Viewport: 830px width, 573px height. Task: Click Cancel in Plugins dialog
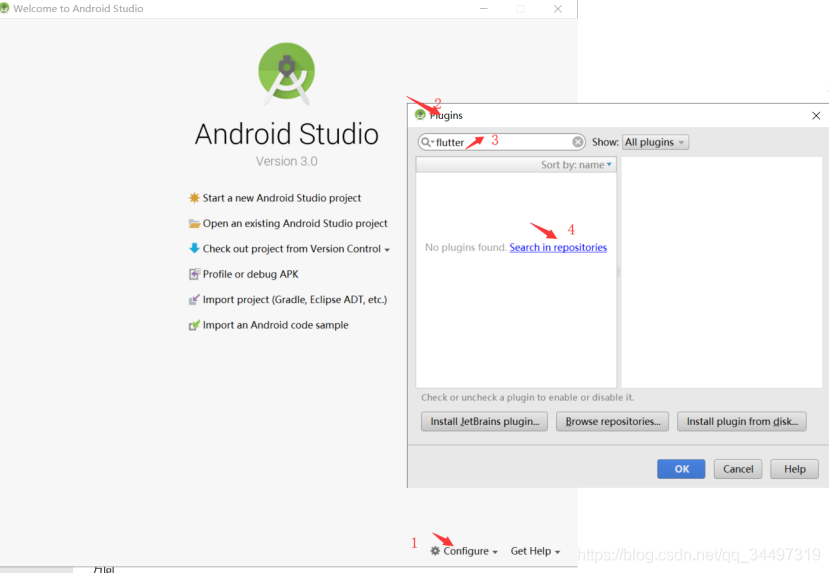coord(738,469)
